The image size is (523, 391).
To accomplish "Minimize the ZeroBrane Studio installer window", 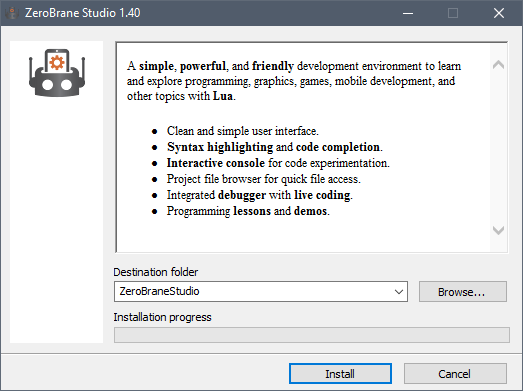I will pos(408,13).
